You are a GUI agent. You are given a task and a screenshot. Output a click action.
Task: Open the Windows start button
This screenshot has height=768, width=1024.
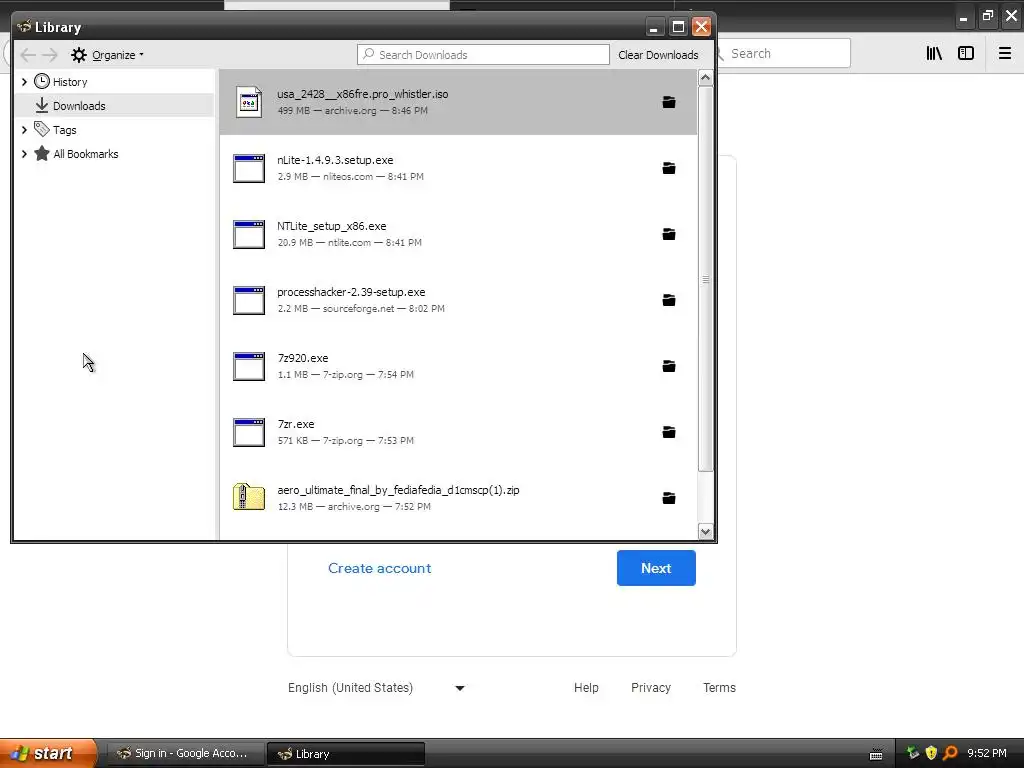(x=48, y=753)
